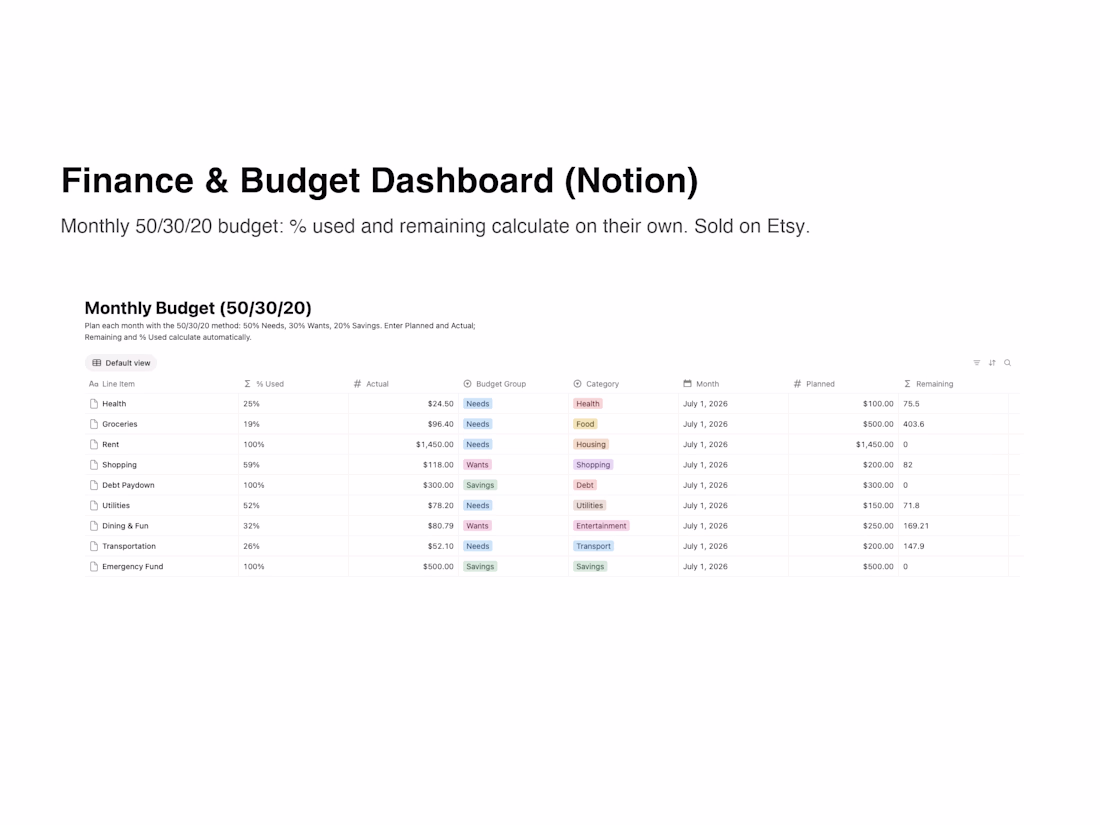Viewport: 1100px width, 825px height.
Task: Open the filter icon above the table
Action: (x=977, y=363)
